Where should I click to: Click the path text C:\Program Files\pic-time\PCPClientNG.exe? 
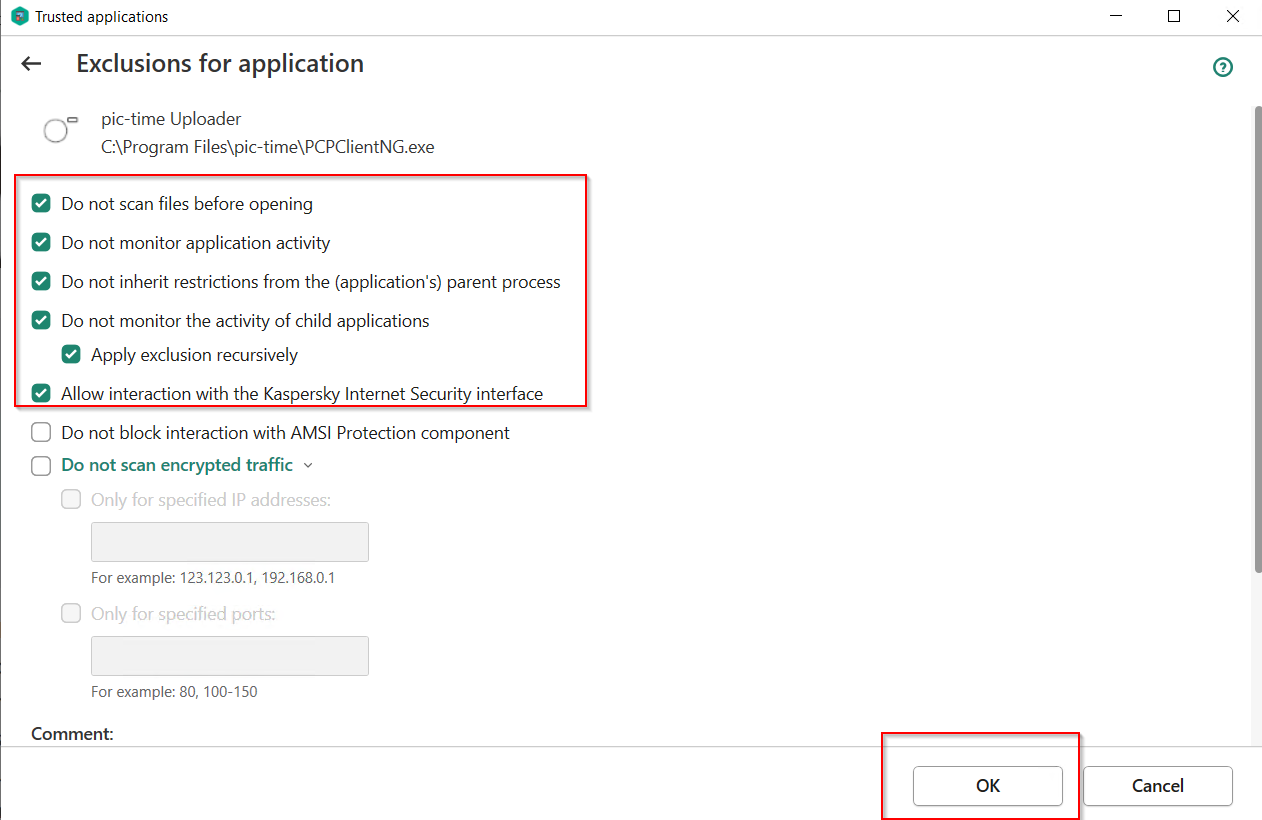pyautogui.click(x=268, y=147)
